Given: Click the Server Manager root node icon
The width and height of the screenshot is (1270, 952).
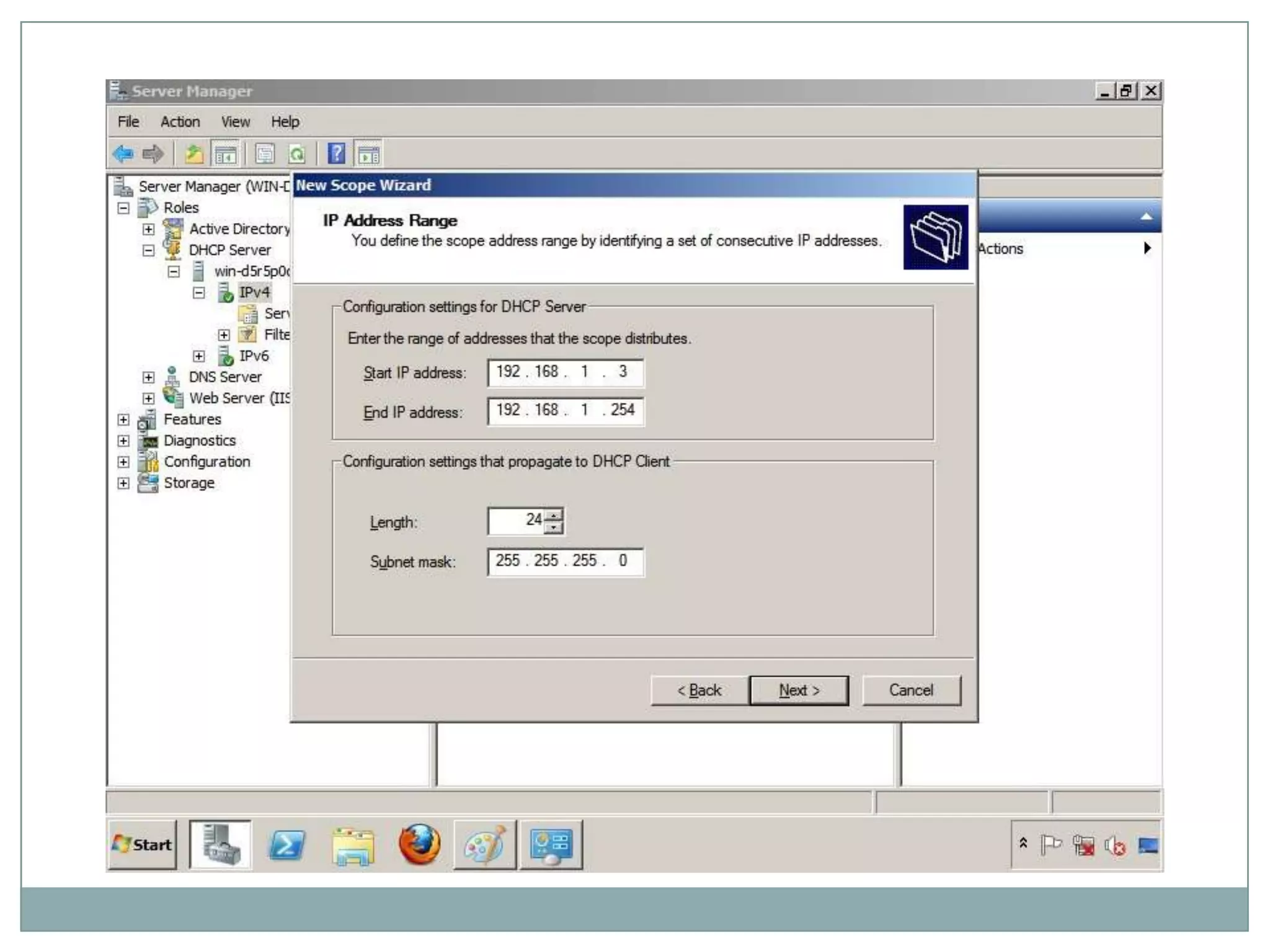Looking at the screenshot, I should (x=123, y=186).
